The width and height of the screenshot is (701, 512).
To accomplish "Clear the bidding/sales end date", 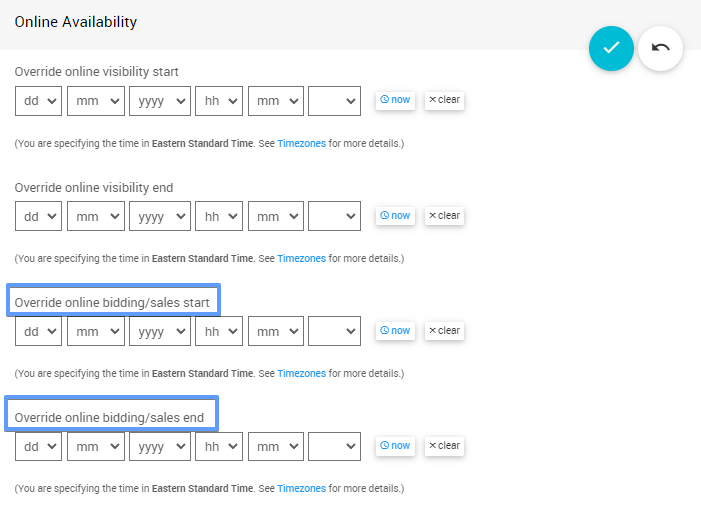I will [x=444, y=445].
